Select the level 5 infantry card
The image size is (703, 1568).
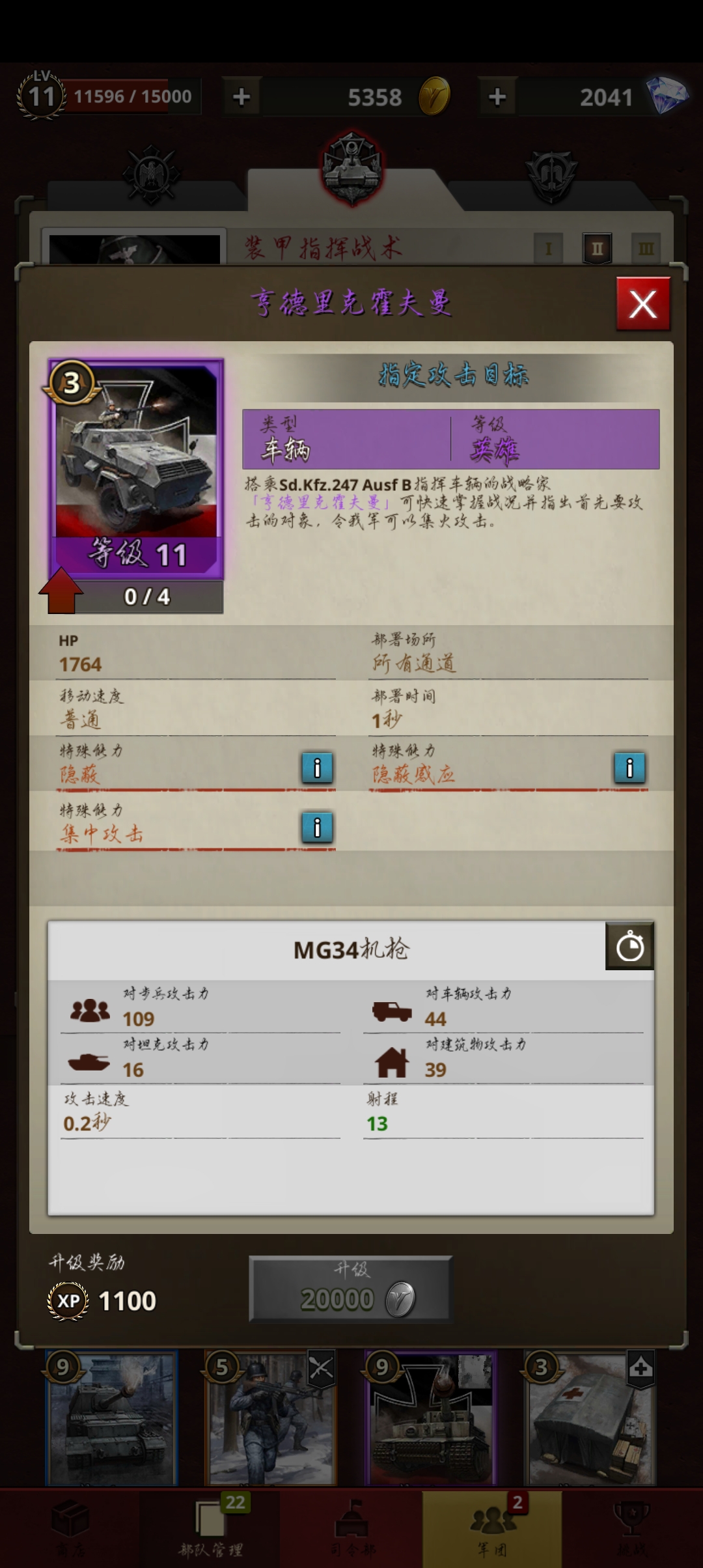(270, 1417)
